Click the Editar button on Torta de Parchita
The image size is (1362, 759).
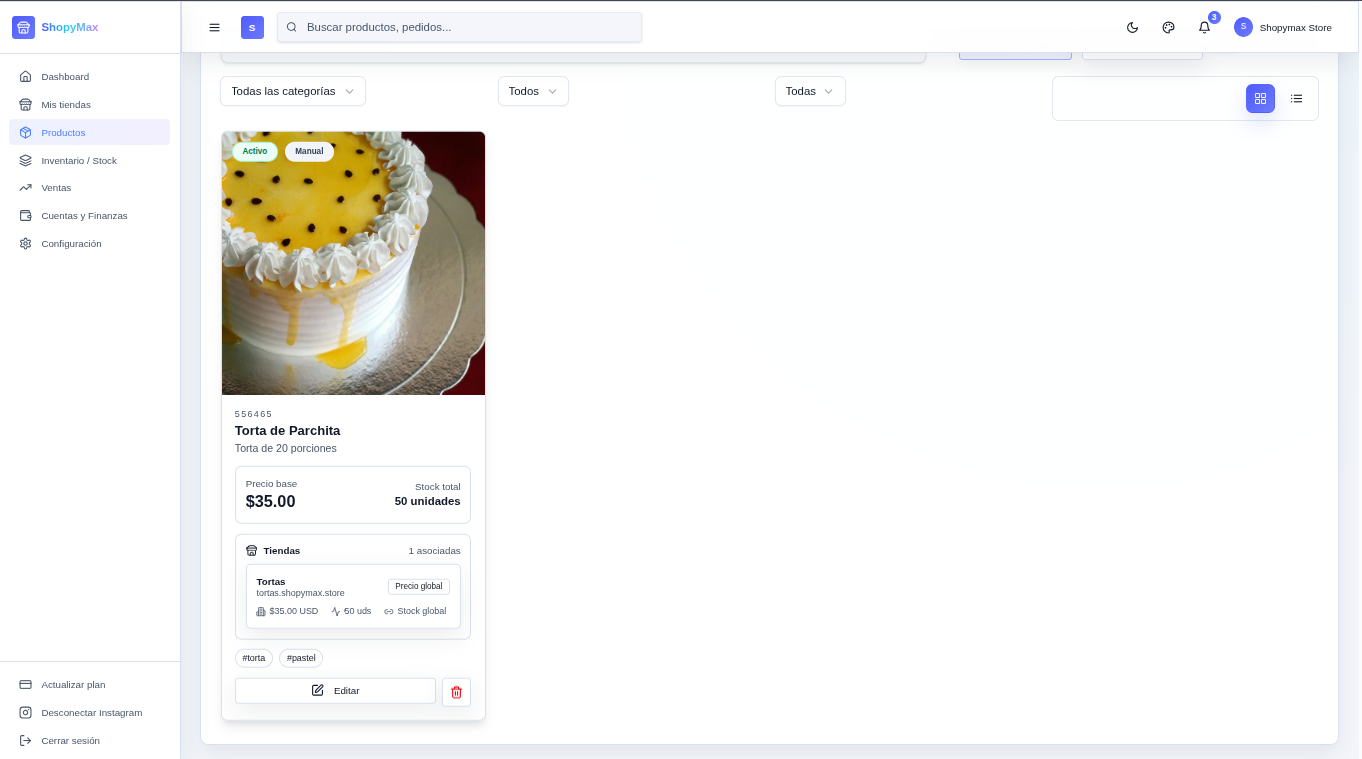point(335,690)
